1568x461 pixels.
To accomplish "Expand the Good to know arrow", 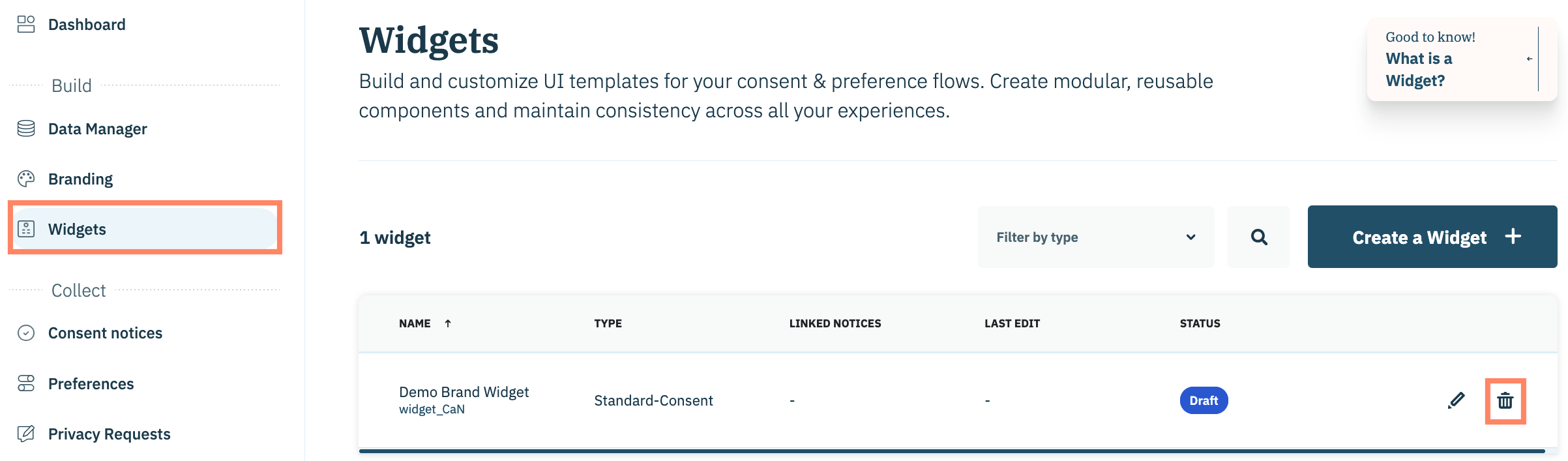I will coord(1529,59).
